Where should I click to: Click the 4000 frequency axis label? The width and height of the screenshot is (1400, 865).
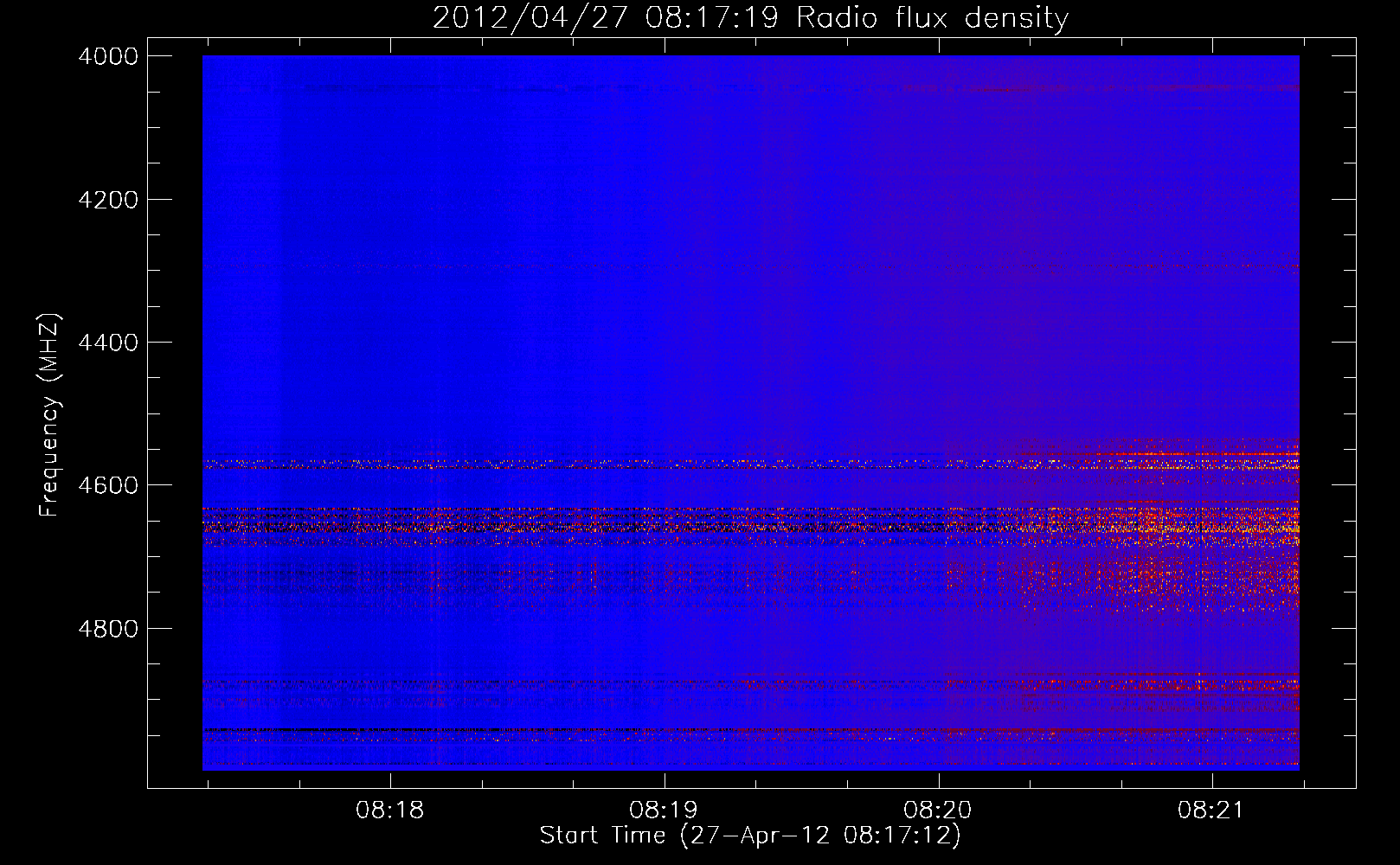[x=108, y=56]
